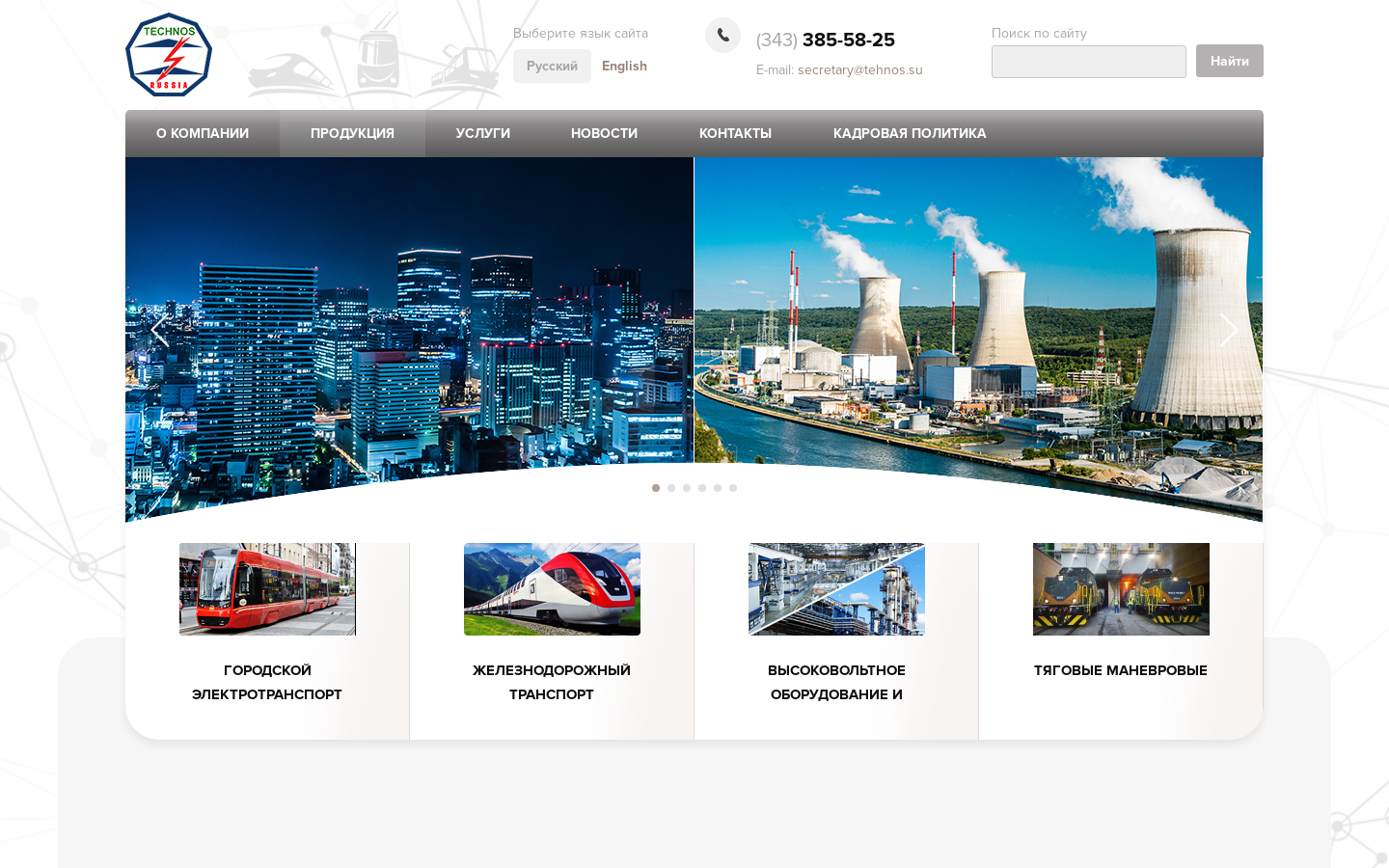Screen dimensions: 1389x868
Task: Select fifth slider pagination dot
Action: 718,488
